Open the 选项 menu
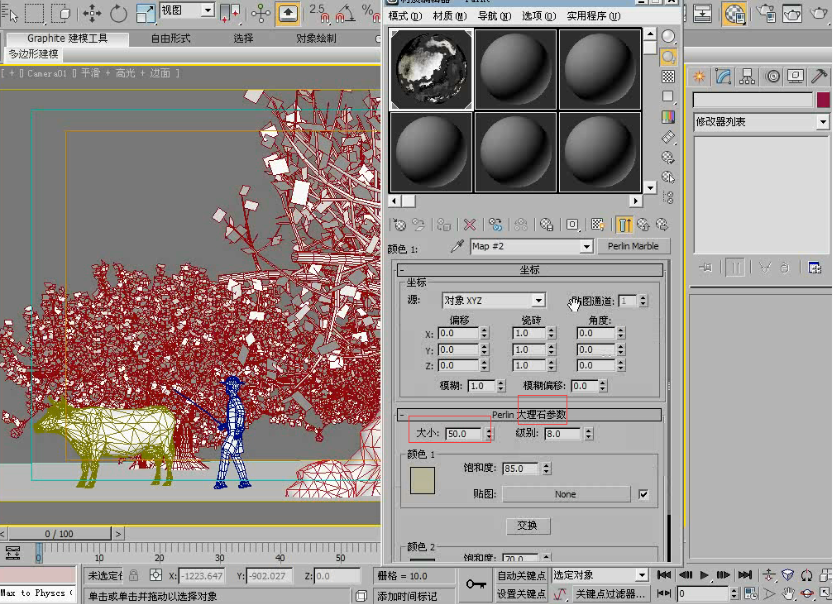 (539, 16)
